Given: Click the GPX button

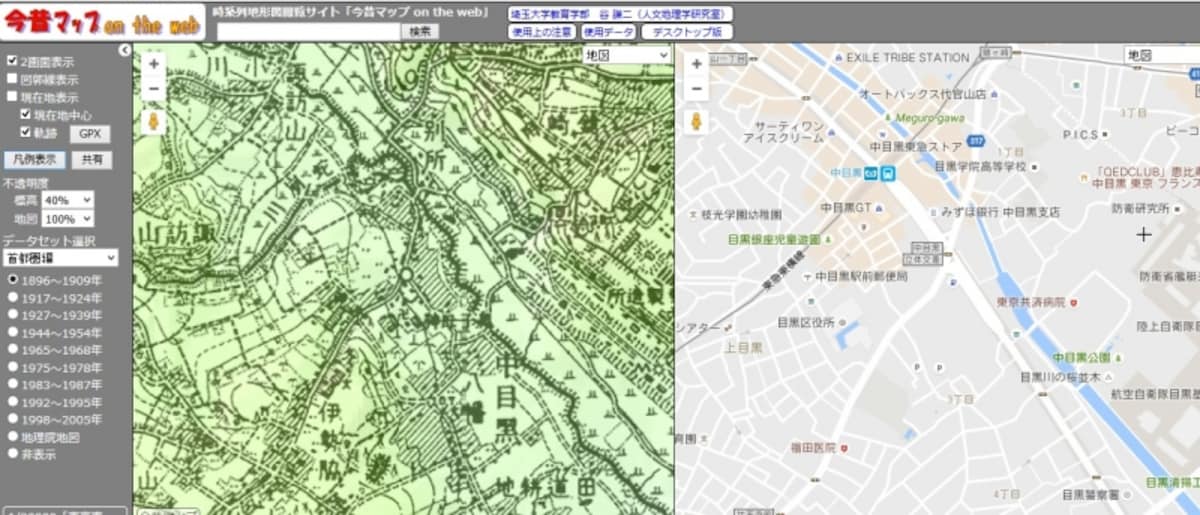Looking at the screenshot, I should pos(90,134).
